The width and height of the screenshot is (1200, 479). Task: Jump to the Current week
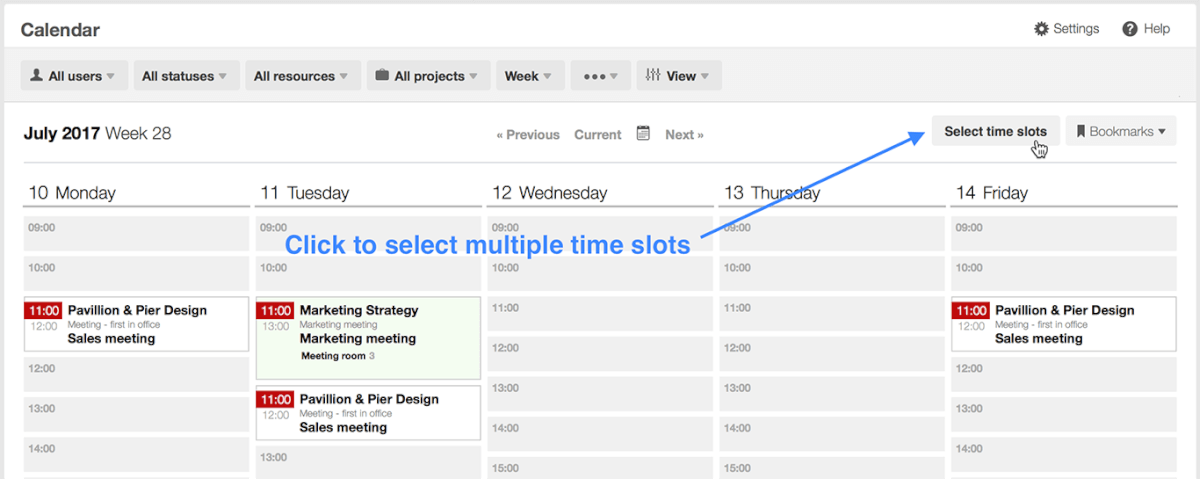tap(598, 135)
